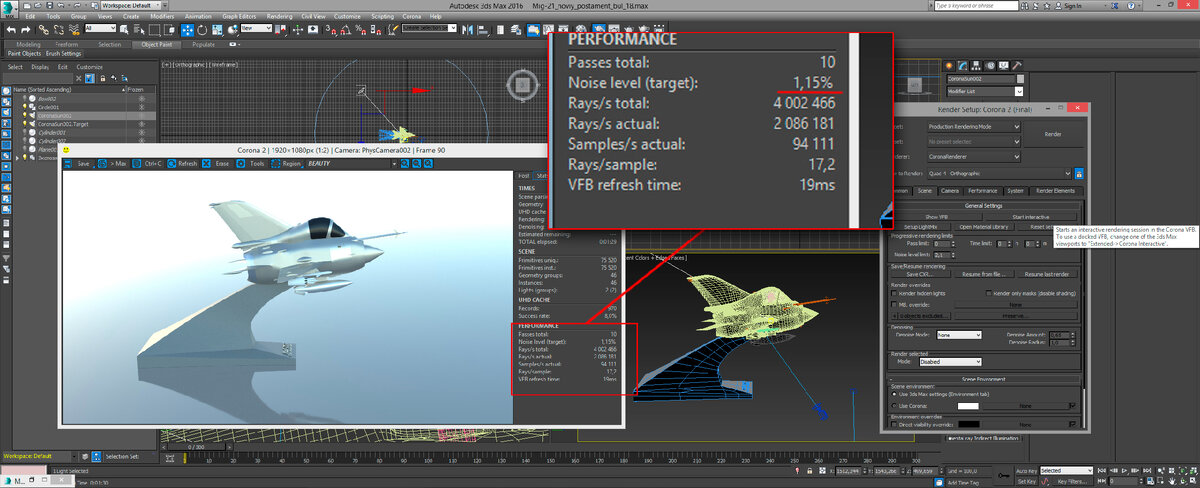Toggle Mtl. override checkbox
1200x488 pixels.
point(894,305)
